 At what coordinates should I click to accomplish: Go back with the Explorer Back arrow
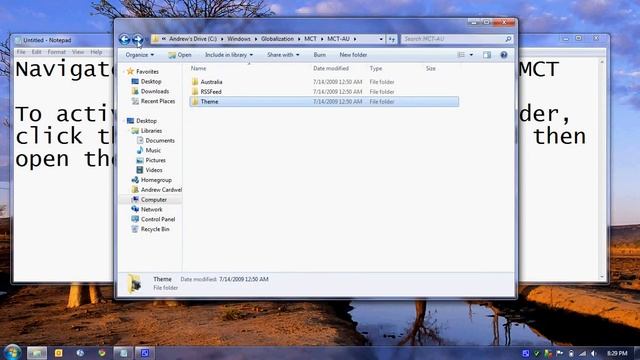[124, 39]
